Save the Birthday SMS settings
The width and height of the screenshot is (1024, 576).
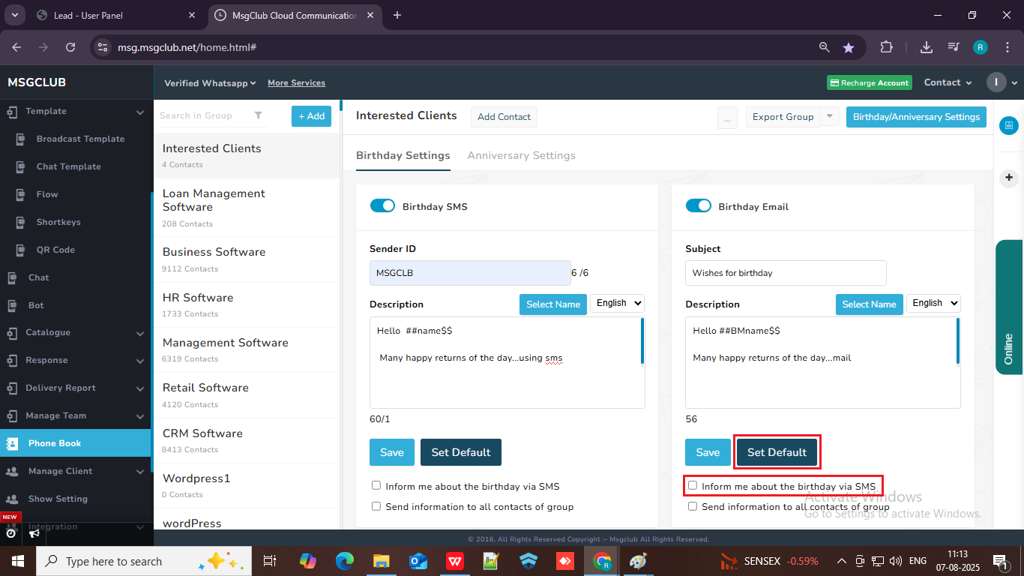[392, 452]
